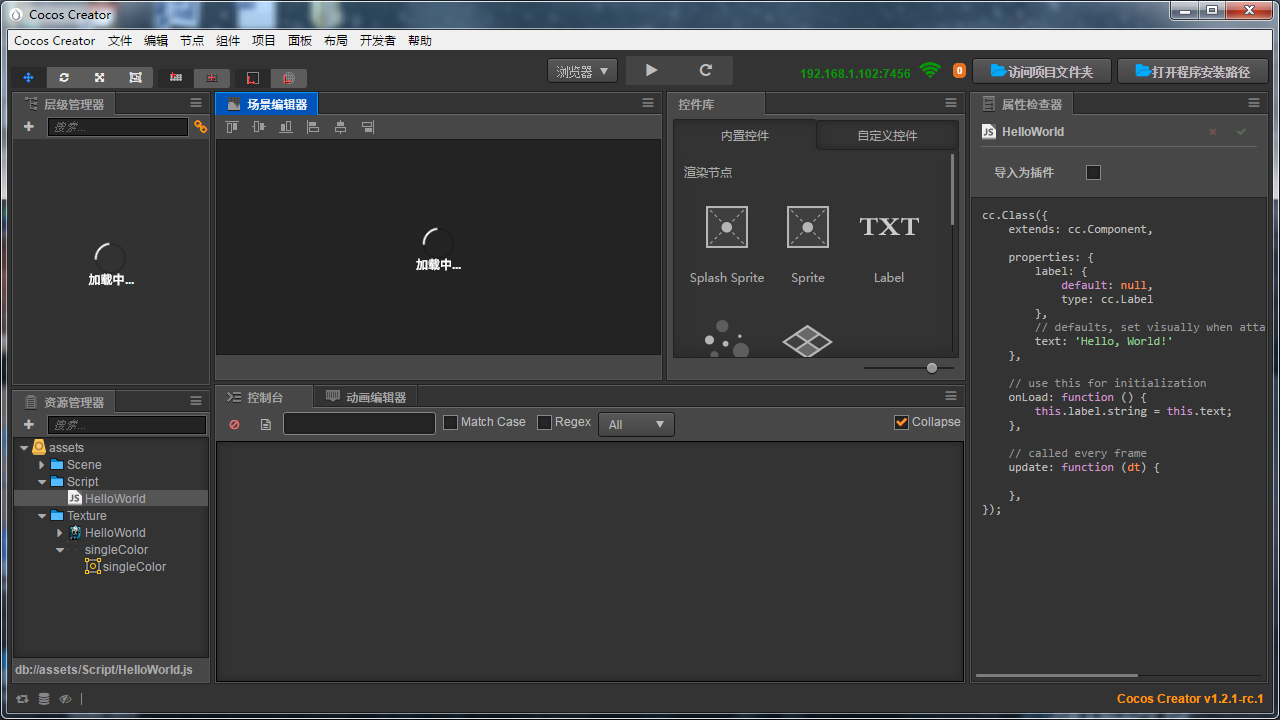The width and height of the screenshot is (1280, 720).
Task: Open the Cocos Creator menu
Action: coord(55,41)
